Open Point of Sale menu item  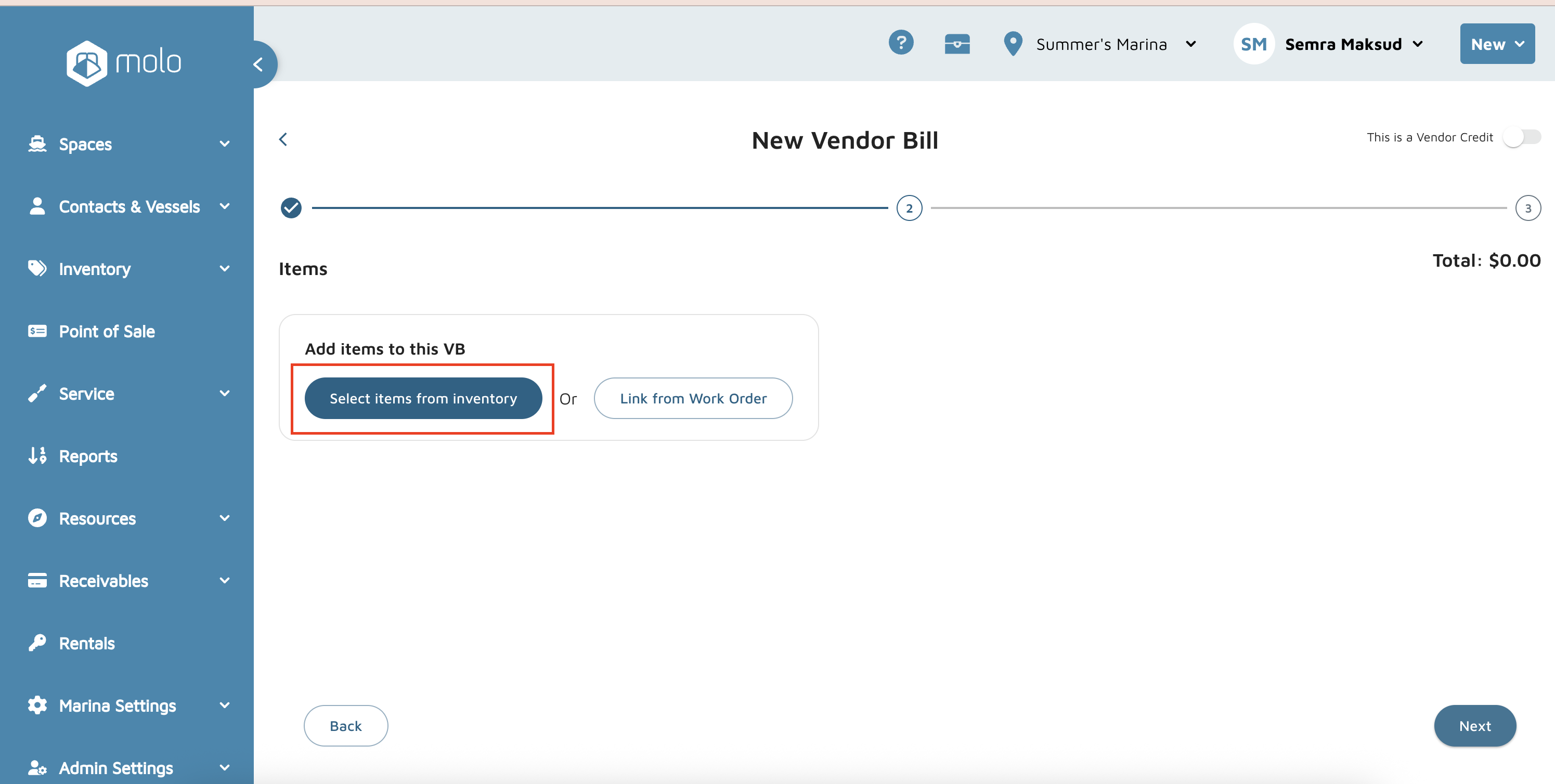107,331
